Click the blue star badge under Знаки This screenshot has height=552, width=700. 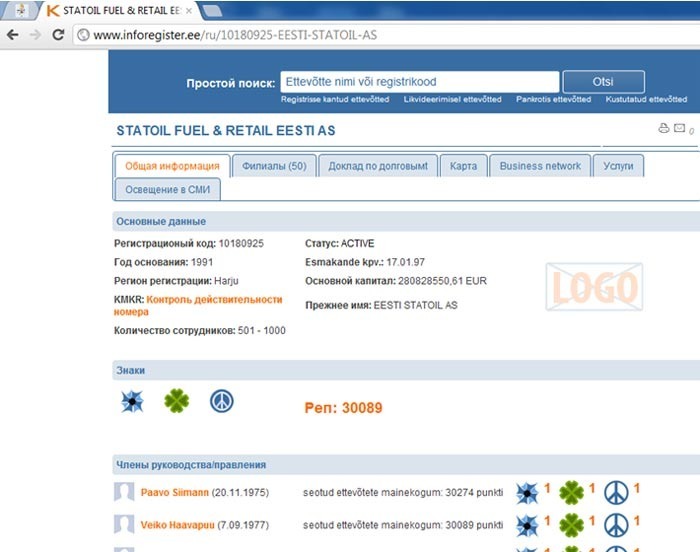(132, 401)
